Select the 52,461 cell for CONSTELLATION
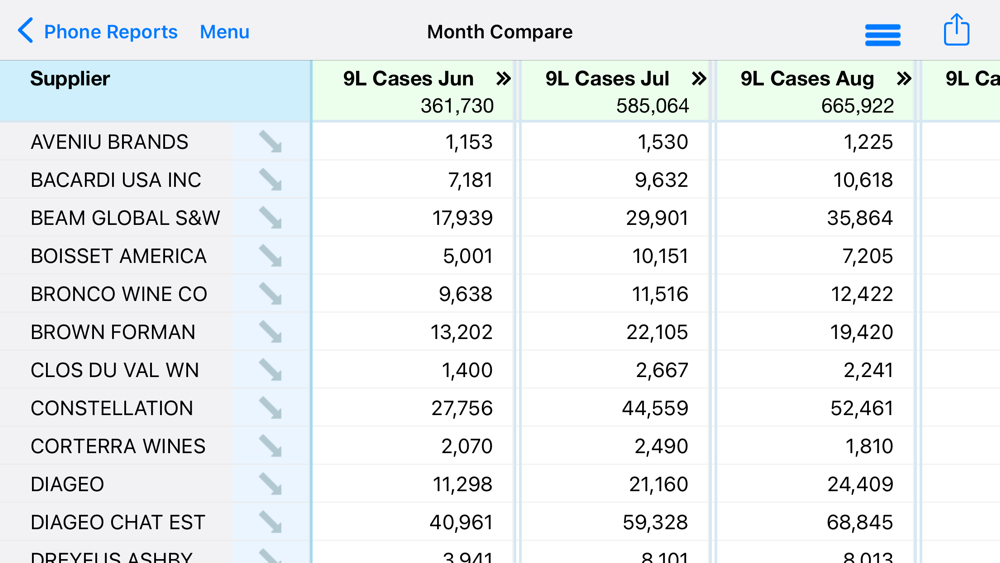 pyautogui.click(x=862, y=408)
